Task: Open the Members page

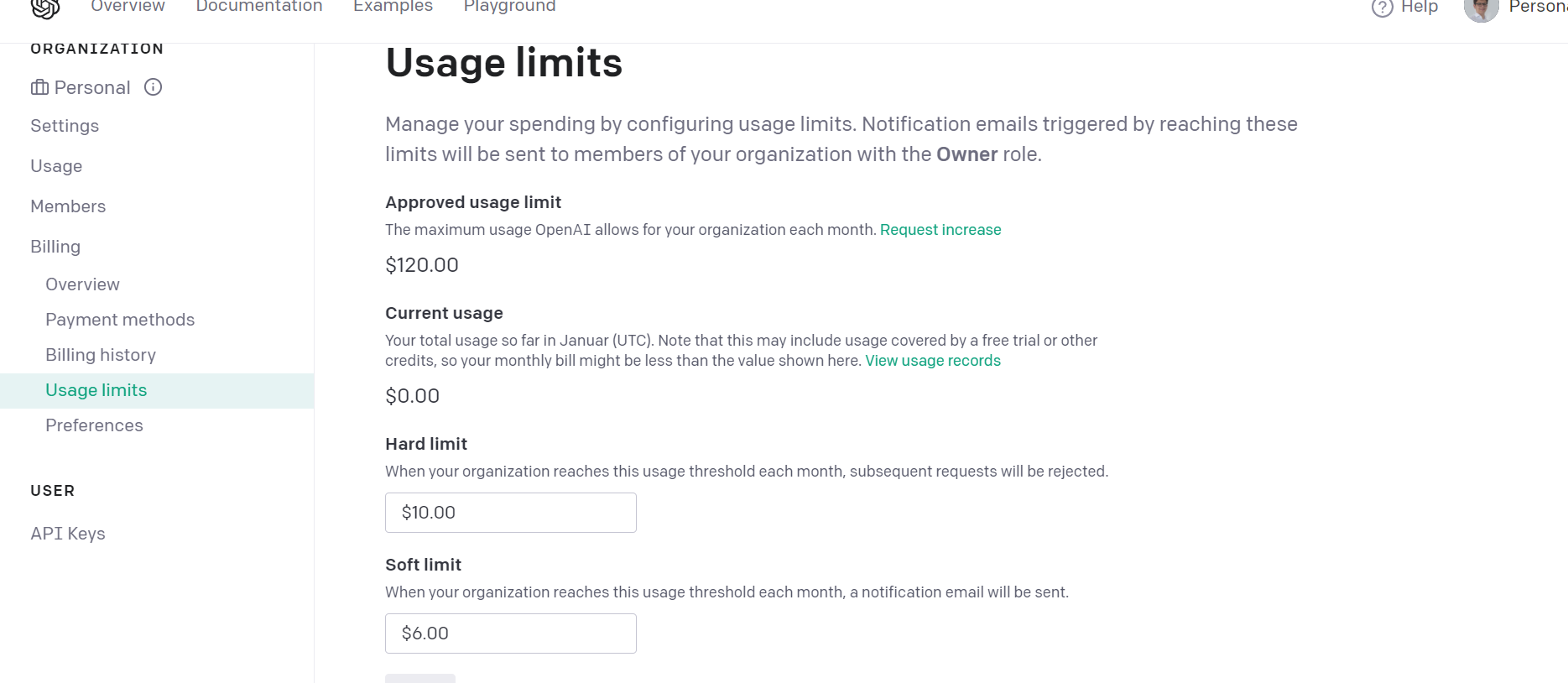Action: (68, 206)
